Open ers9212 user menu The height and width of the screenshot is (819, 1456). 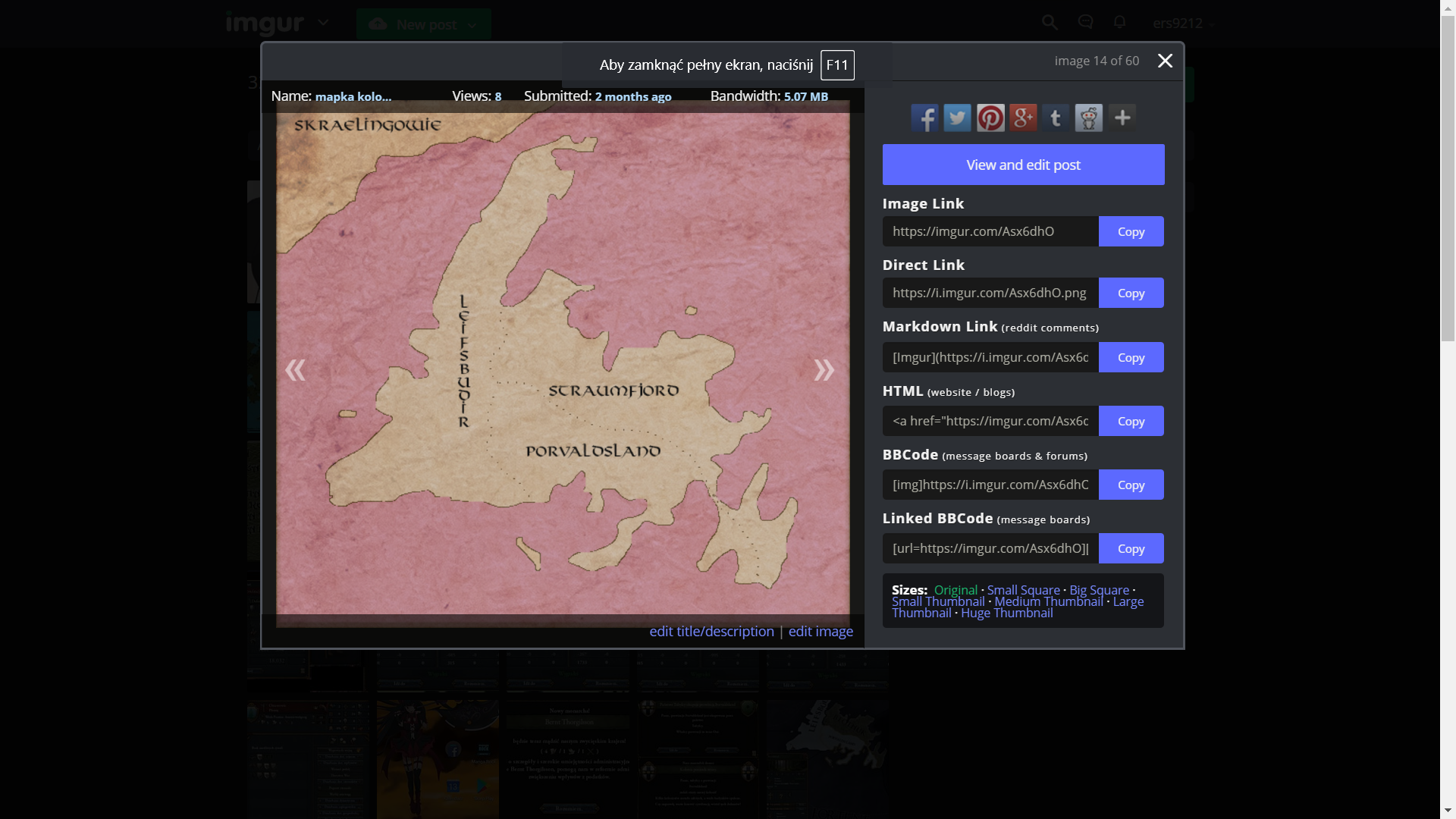pyautogui.click(x=1182, y=24)
